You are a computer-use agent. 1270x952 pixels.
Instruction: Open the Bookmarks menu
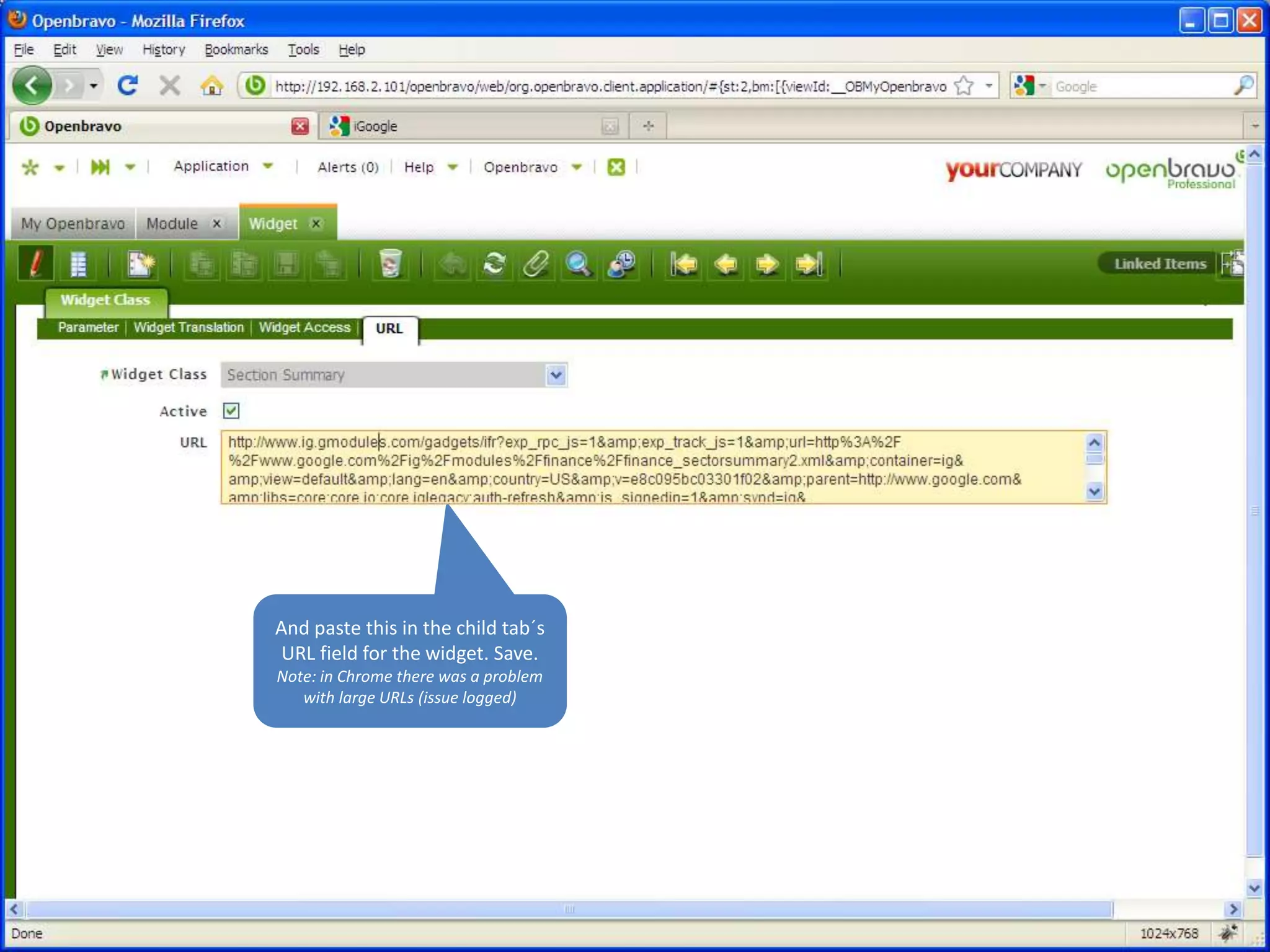236,50
